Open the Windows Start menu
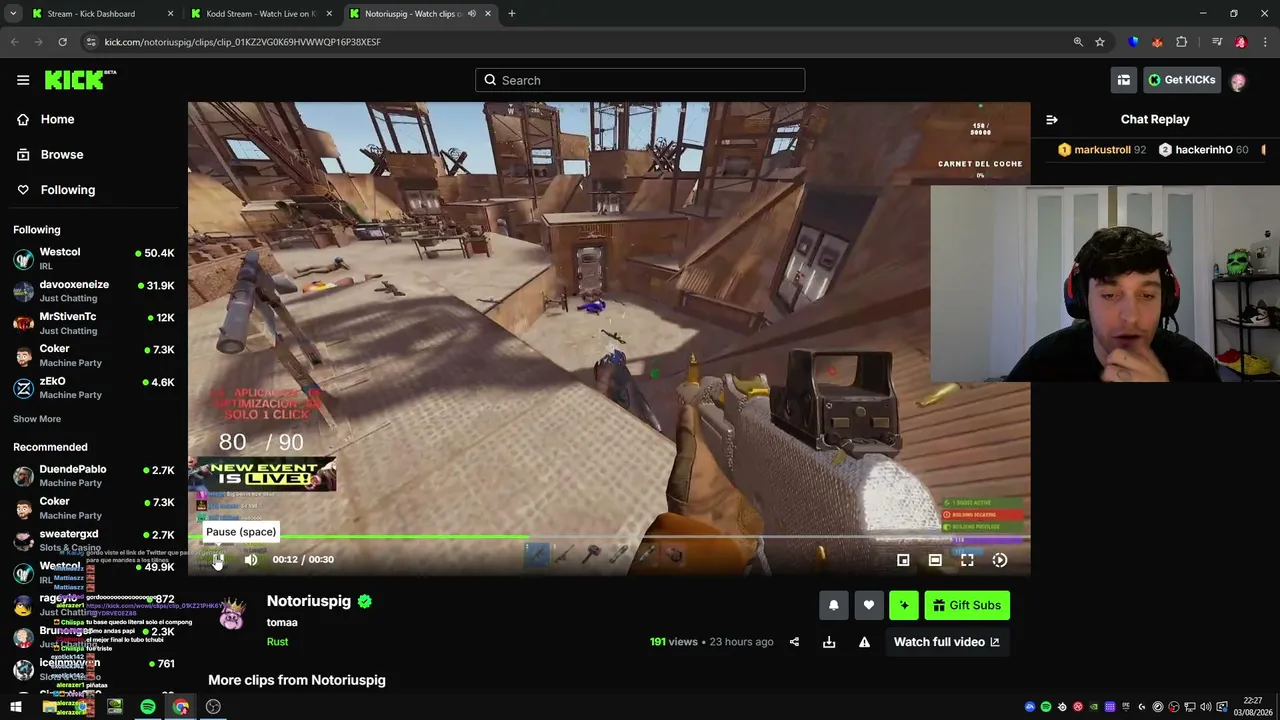 pyautogui.click(x=16, y=707)
